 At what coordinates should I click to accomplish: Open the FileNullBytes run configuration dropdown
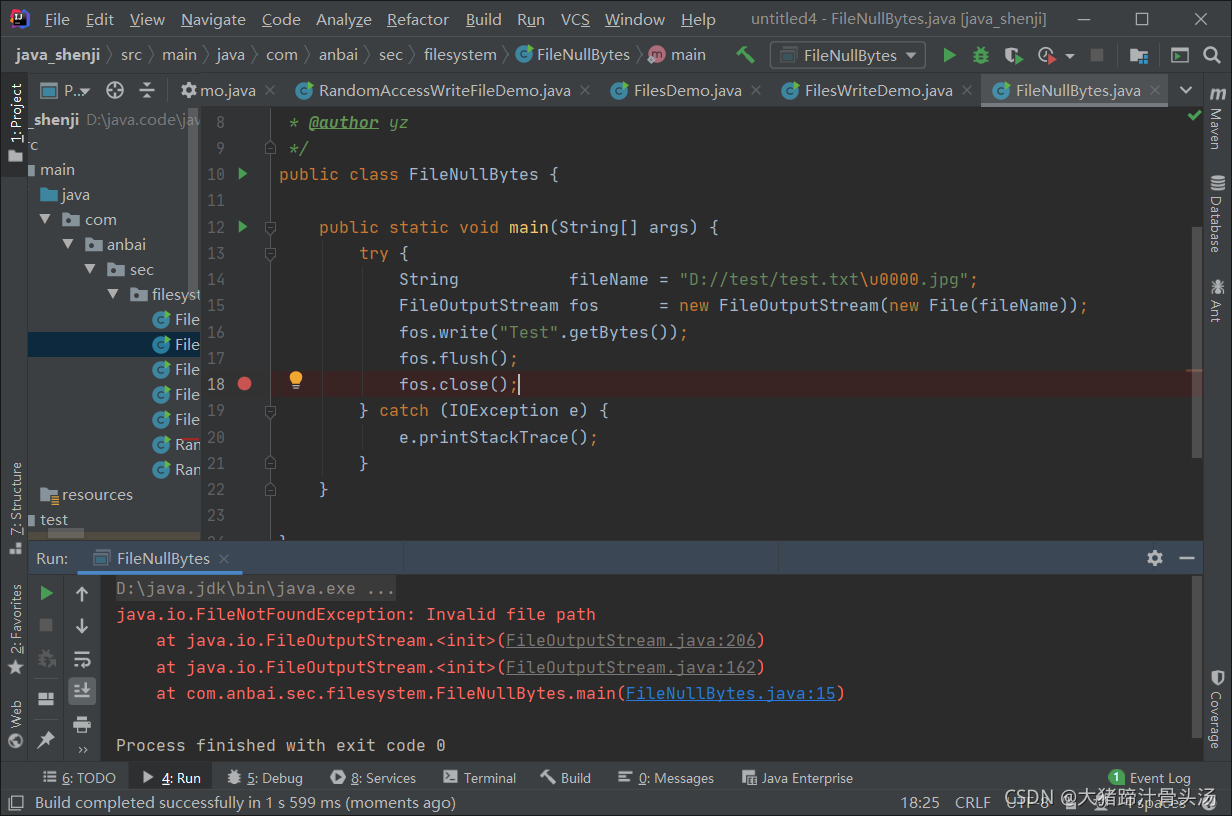tap(848, 56)
